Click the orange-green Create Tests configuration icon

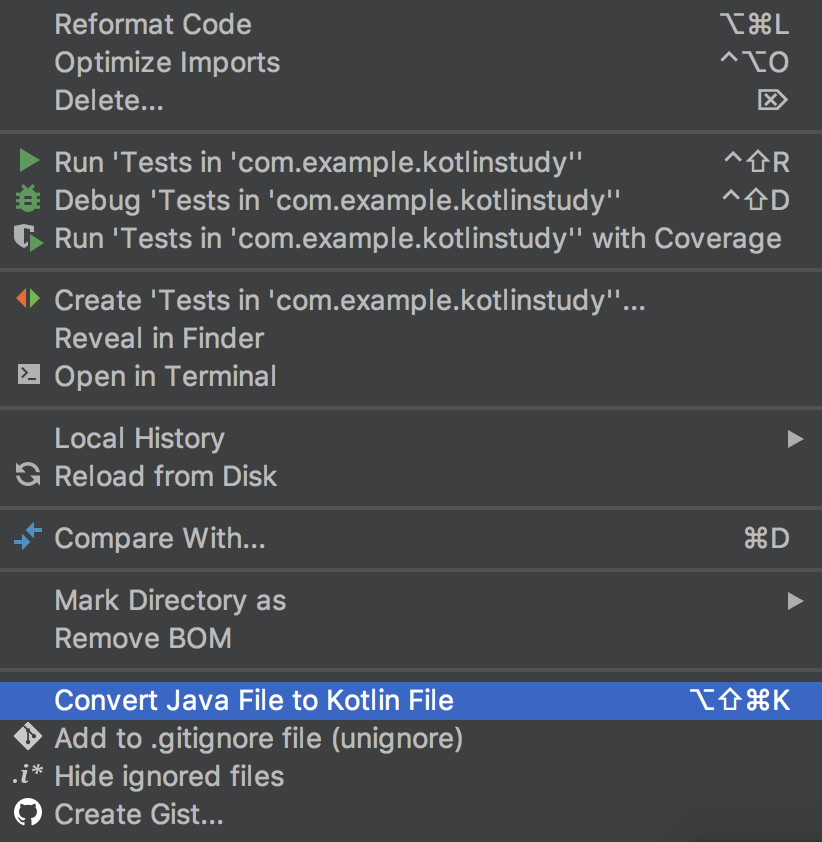(28, 299)
